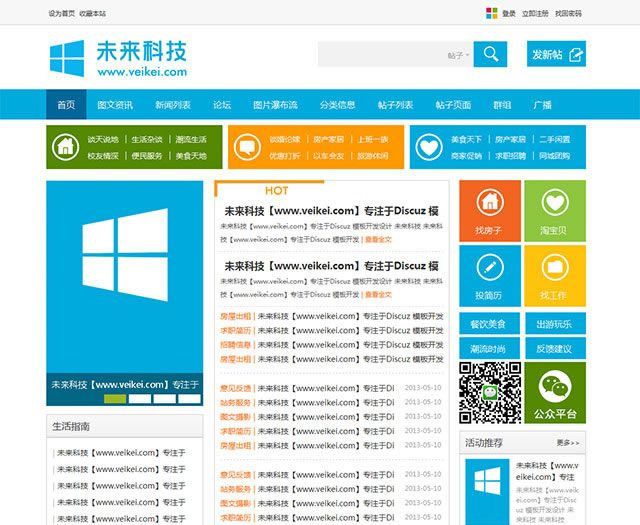Open the 新闻列表 nav item
640x525 pixels.
(173, 105)
